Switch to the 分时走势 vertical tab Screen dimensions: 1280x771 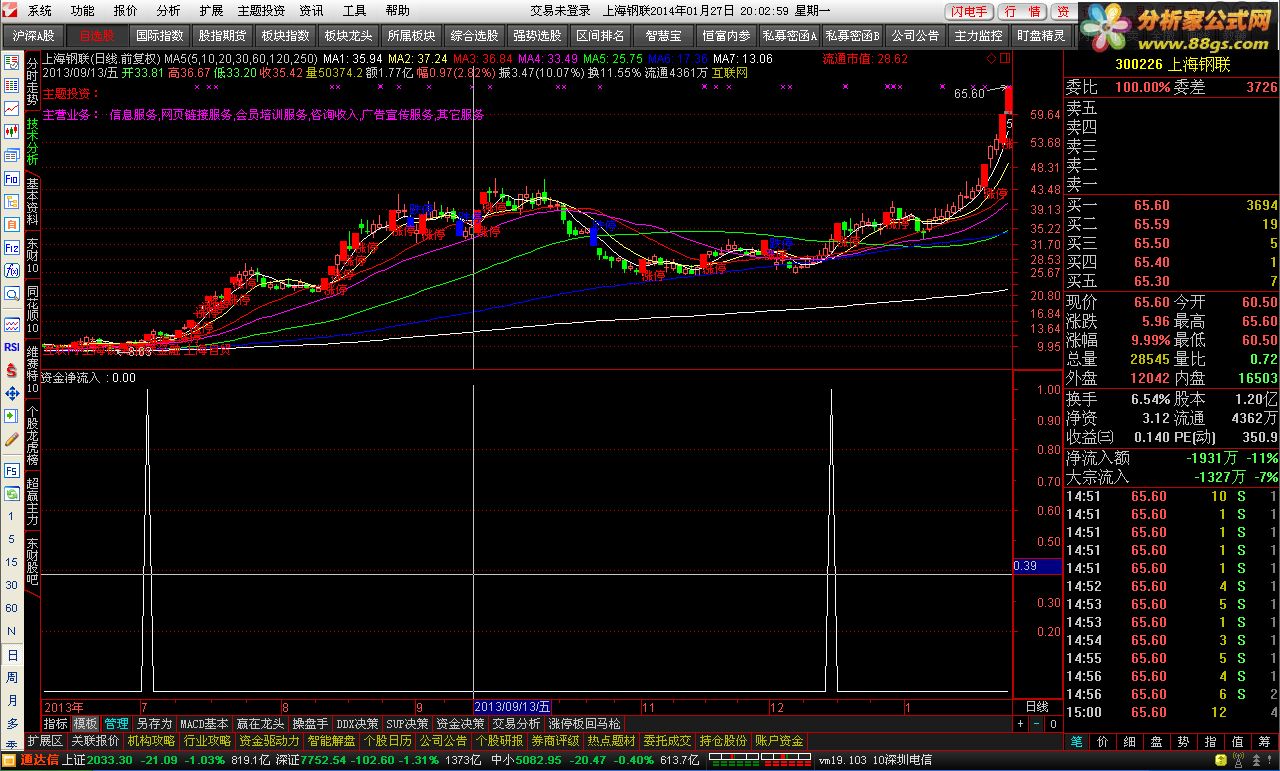pyautogui.click(x=32, y=81)
